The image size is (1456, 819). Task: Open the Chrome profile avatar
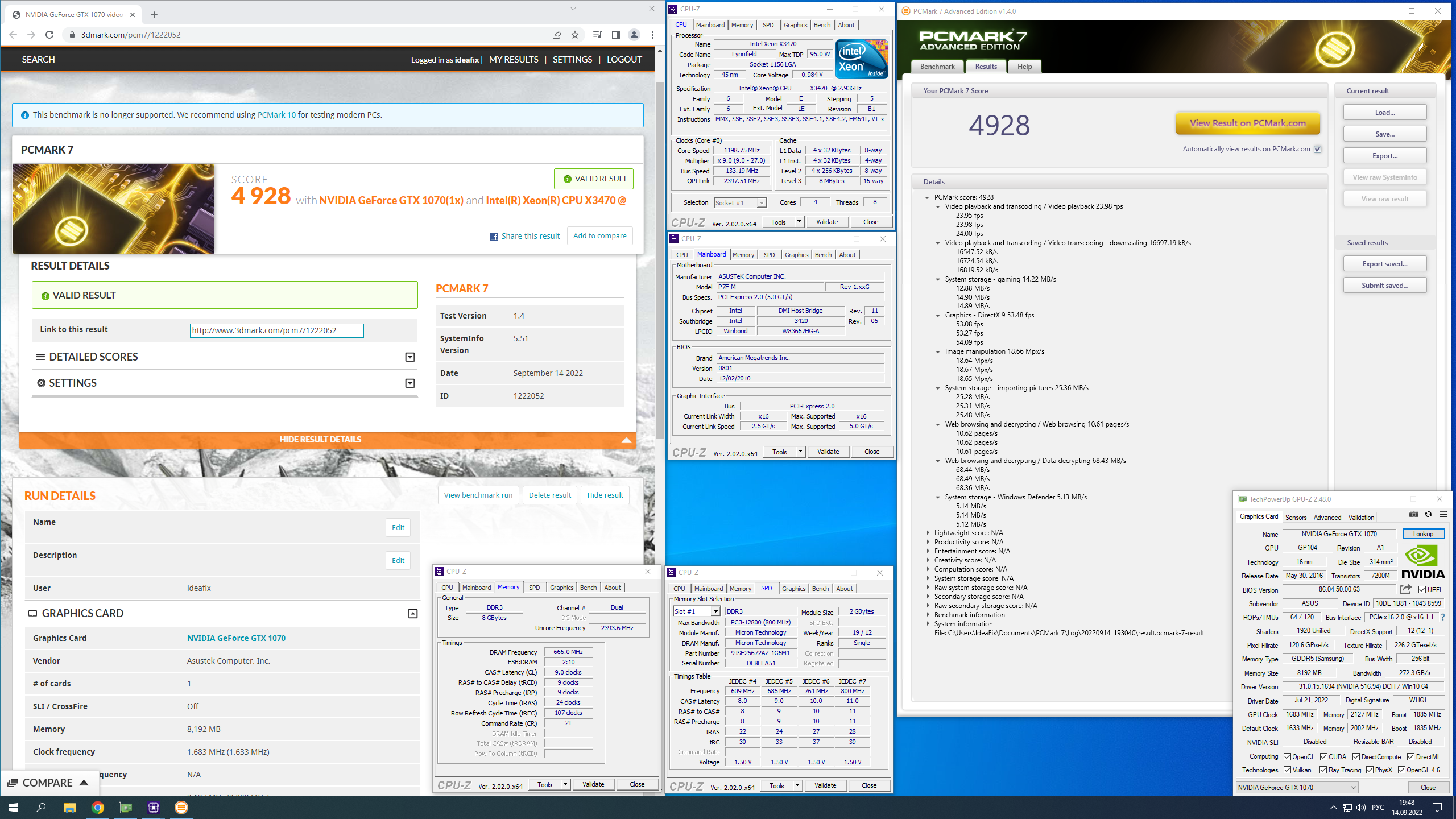[x=634, y=35]
